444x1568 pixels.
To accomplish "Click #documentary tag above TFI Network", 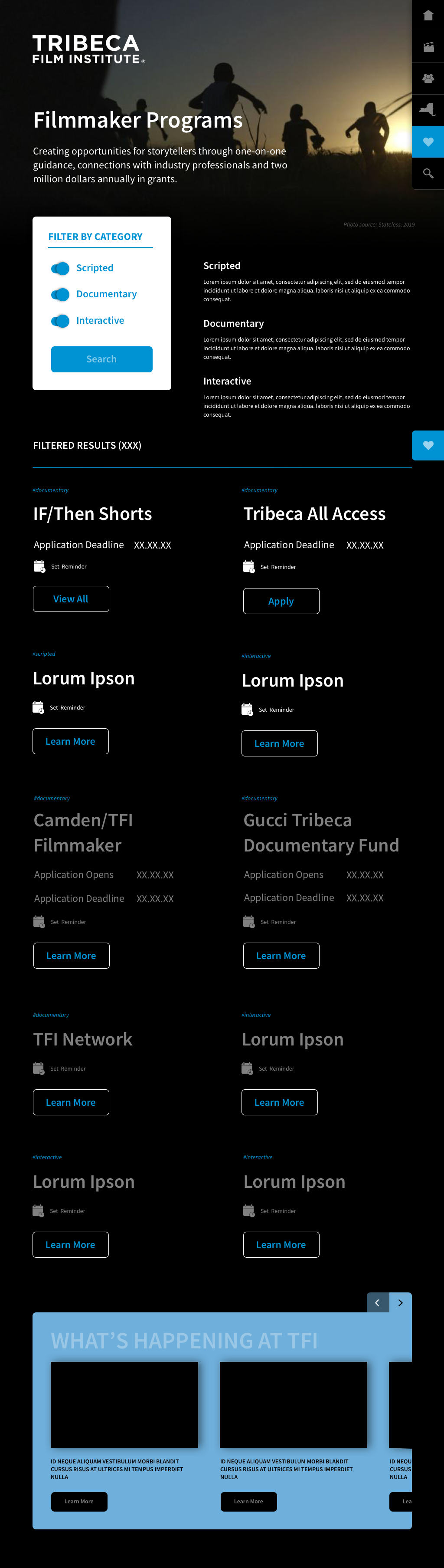I will (51, 1015).
